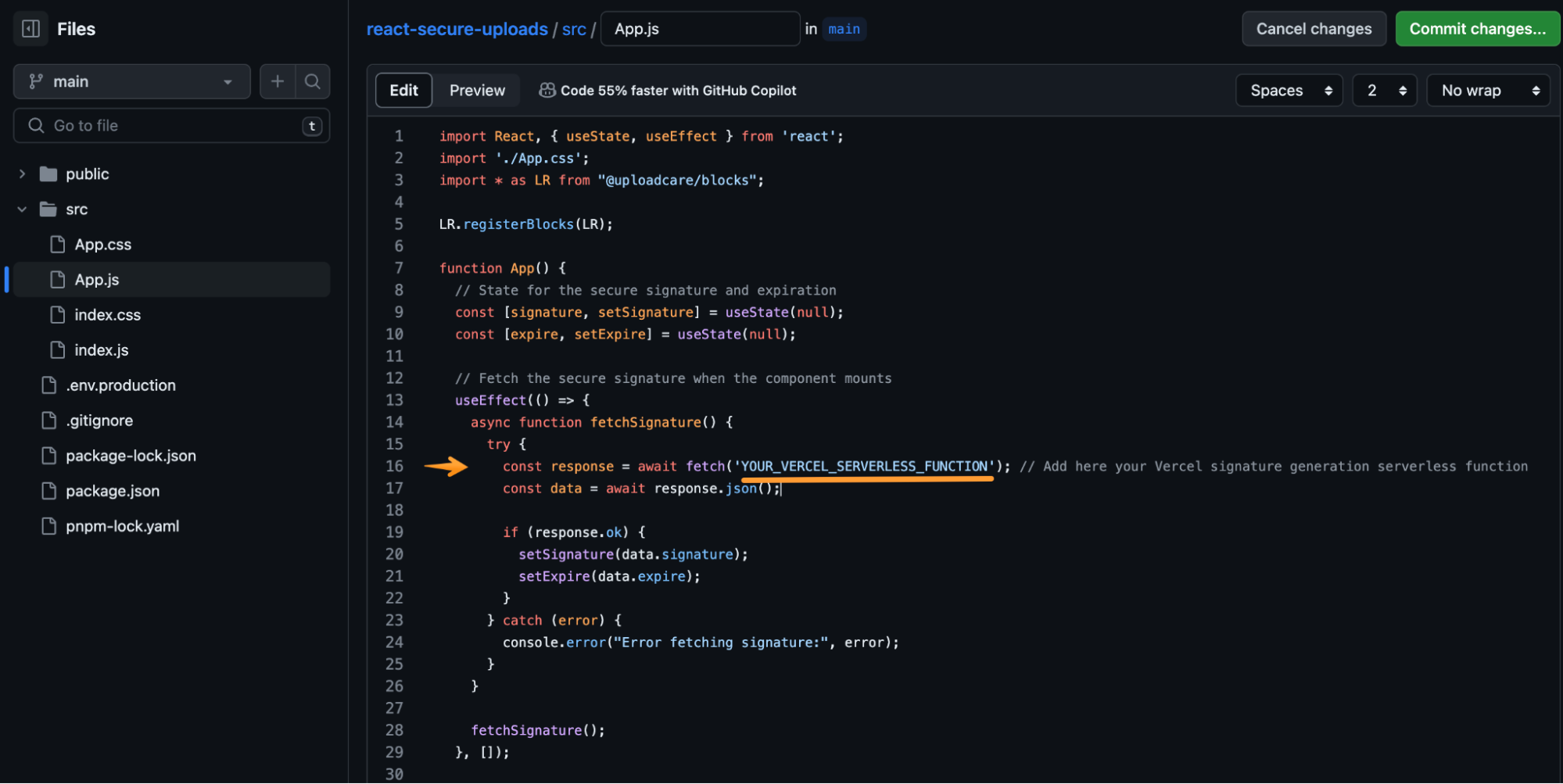Cancel changes to App.js

click(1314, 28)
